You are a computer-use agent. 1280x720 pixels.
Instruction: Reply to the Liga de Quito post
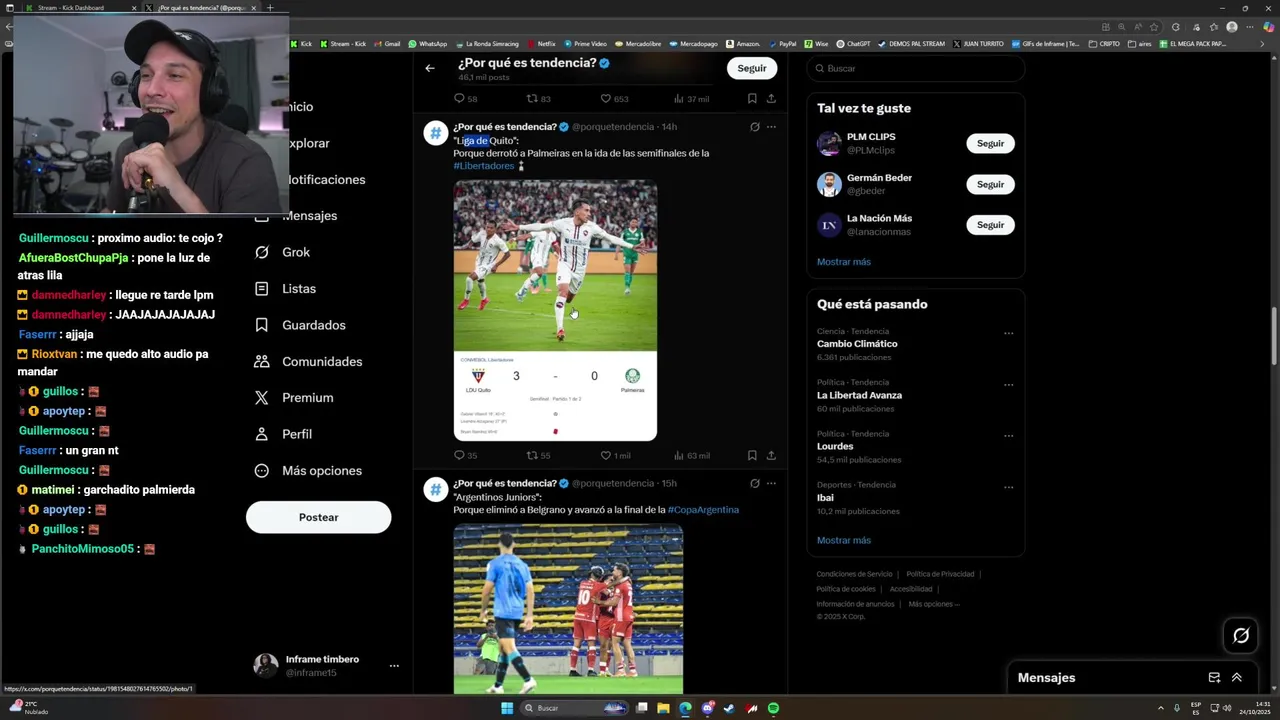[x=465, y=455]
